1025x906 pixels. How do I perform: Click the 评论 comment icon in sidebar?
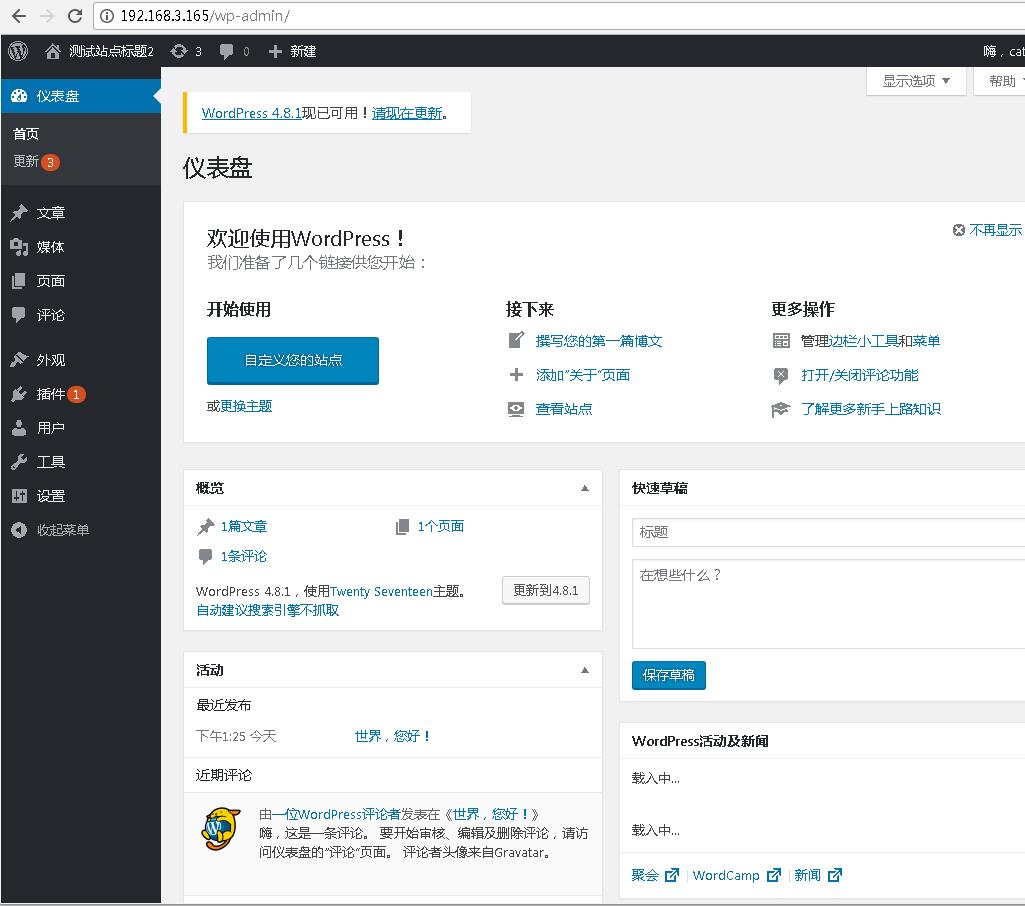[19, 314]
